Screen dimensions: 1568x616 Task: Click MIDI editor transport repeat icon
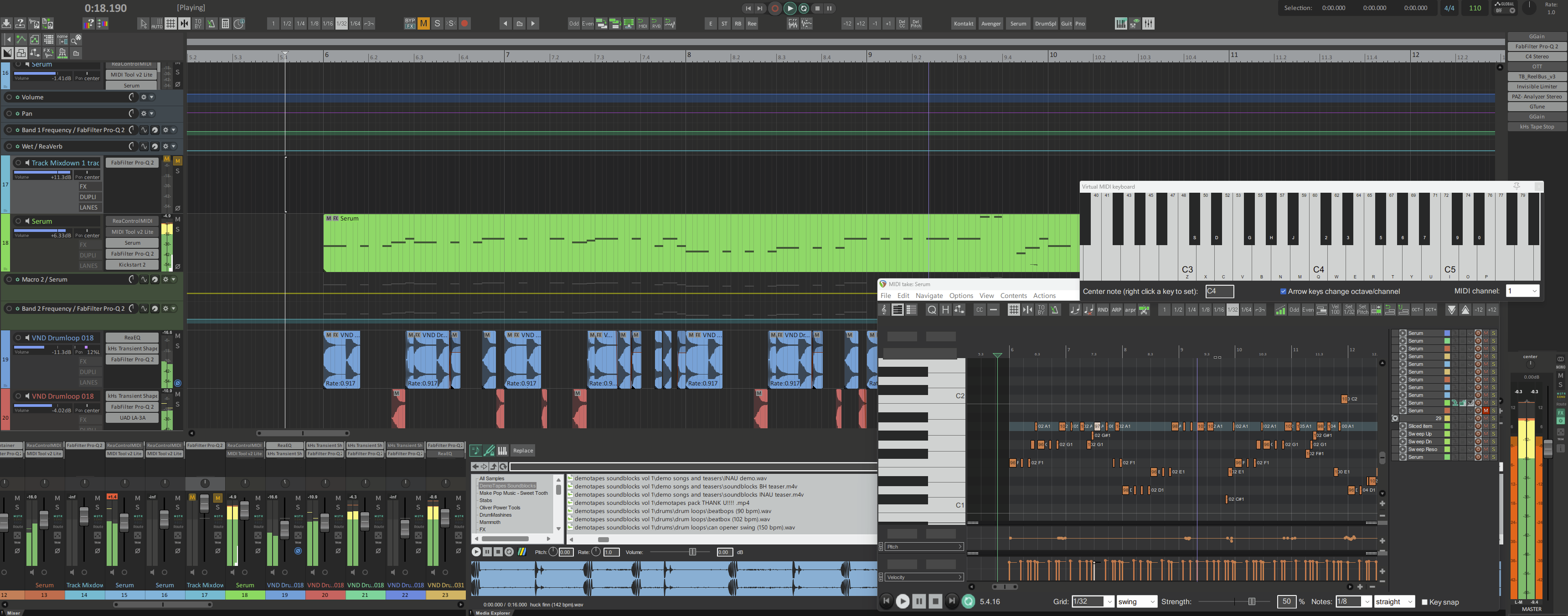pyautogui.click(x=969, y=601)
